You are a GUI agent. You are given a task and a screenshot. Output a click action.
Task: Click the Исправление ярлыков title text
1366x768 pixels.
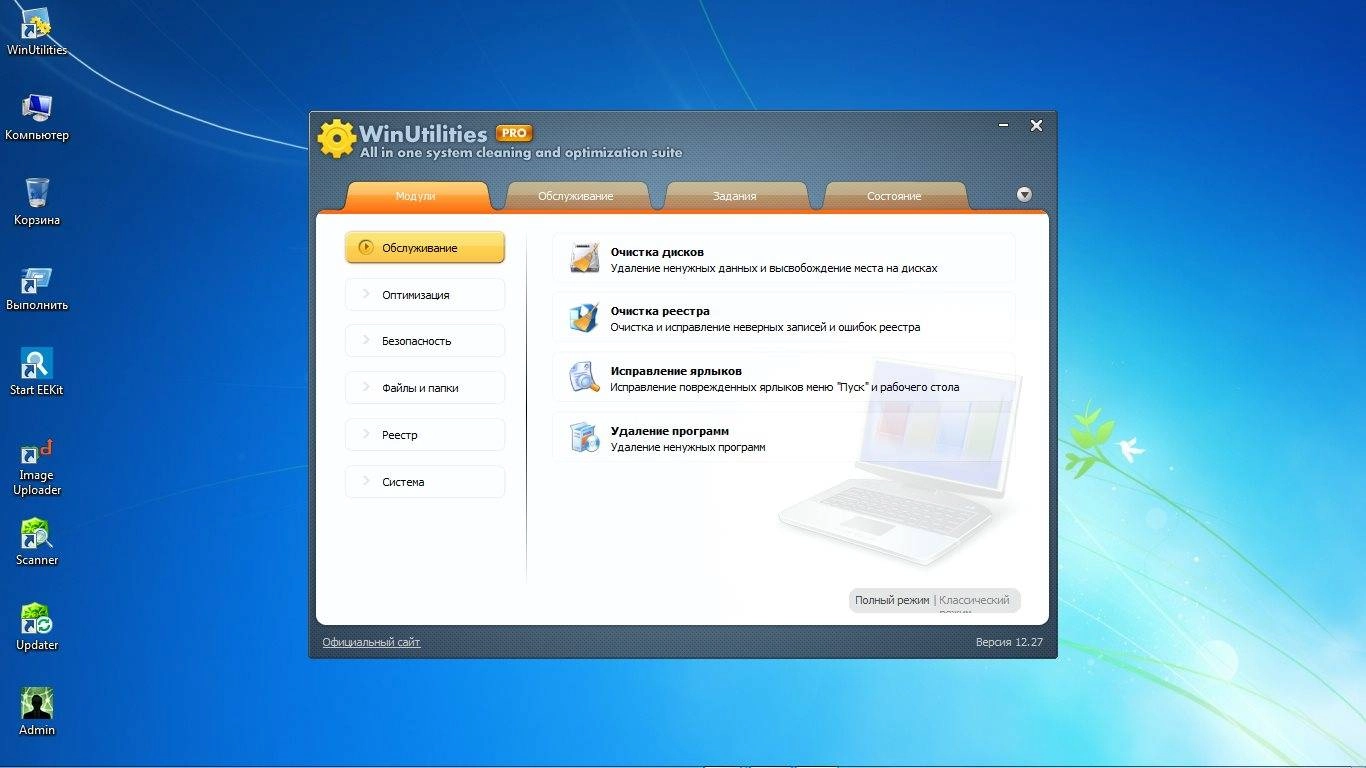[x=676, y=371]
